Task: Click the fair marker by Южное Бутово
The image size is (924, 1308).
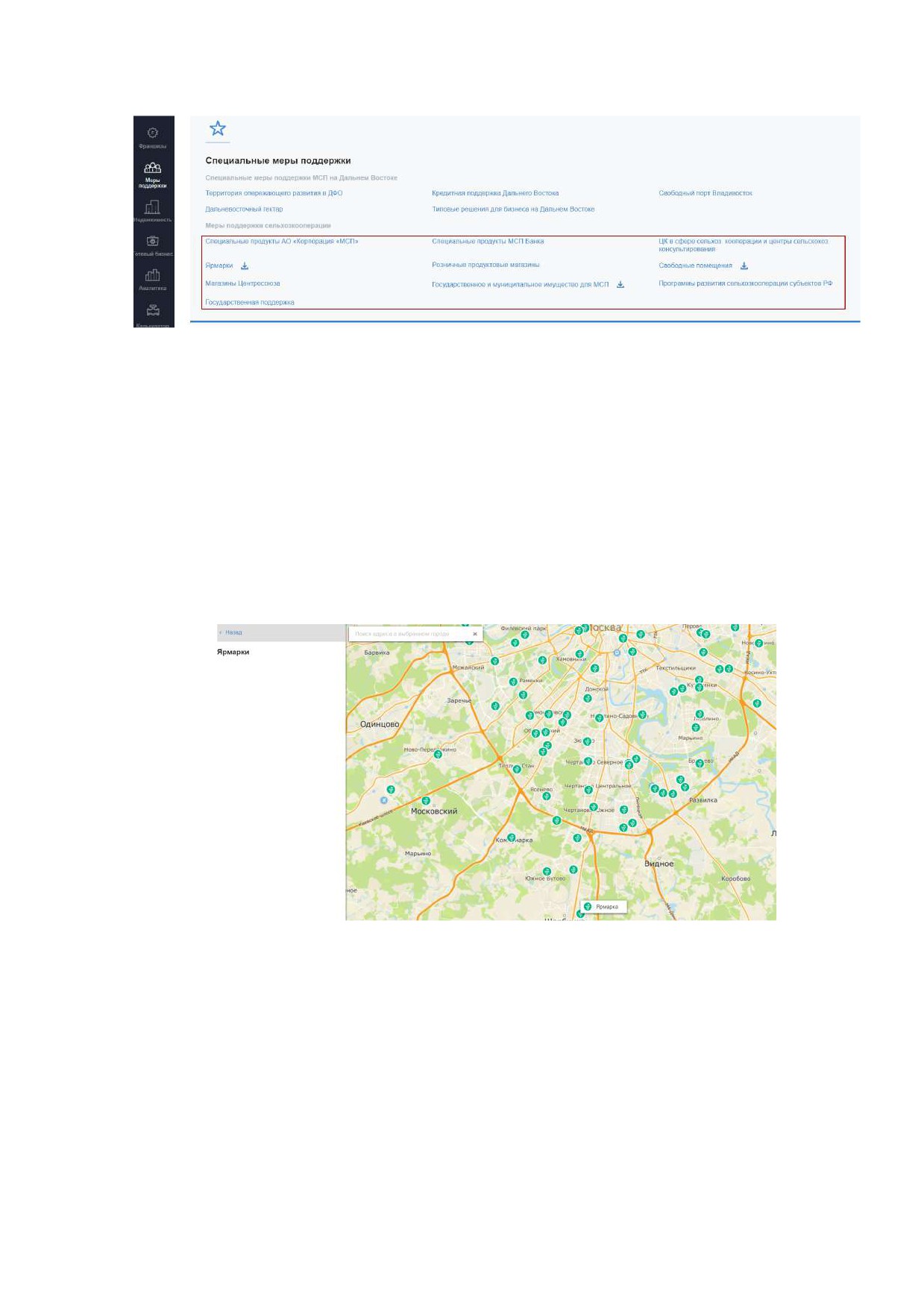Action: click(x=546, y=871)
